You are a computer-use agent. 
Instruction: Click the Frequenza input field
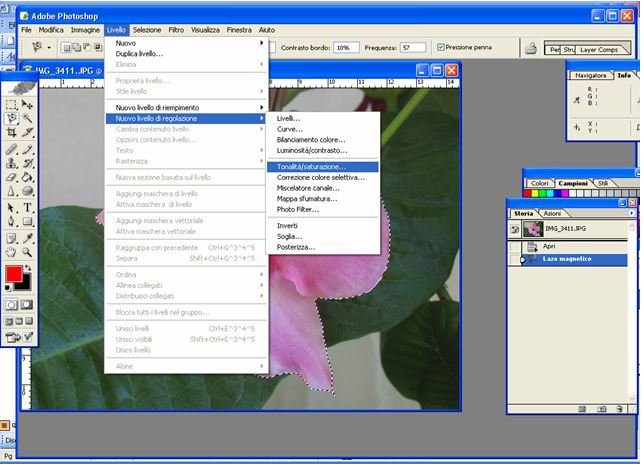tap(413, 47)
